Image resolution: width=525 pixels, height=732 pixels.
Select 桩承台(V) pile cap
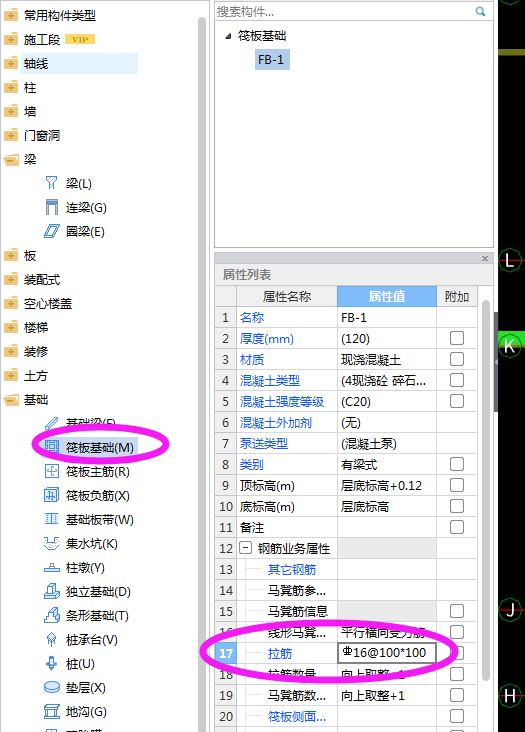[91, 640]
